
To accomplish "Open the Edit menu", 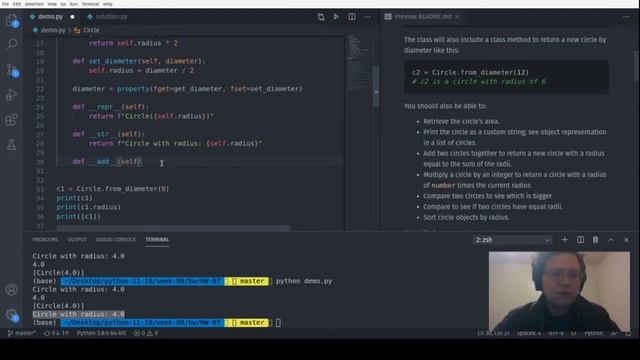I will pos(17,4).
